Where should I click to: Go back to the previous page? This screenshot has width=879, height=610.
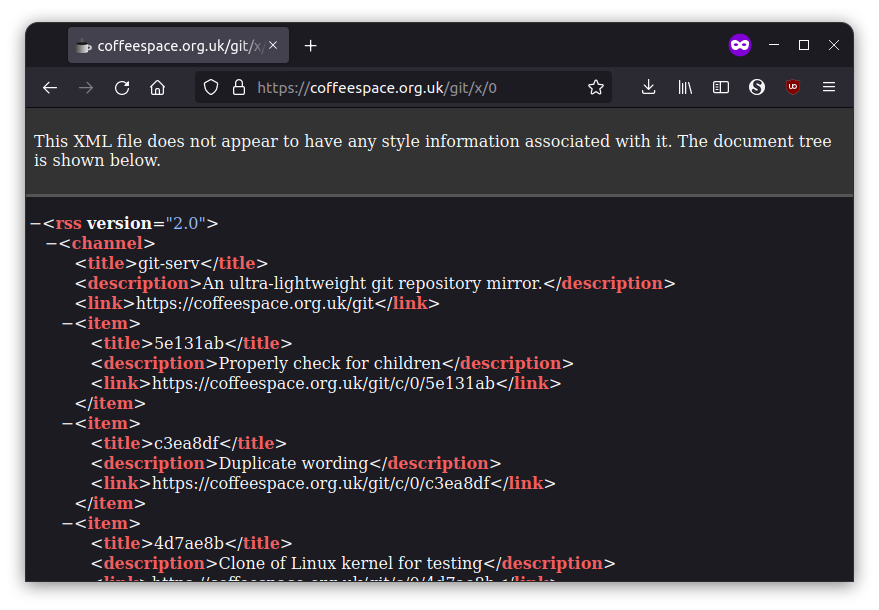(50, 87)
